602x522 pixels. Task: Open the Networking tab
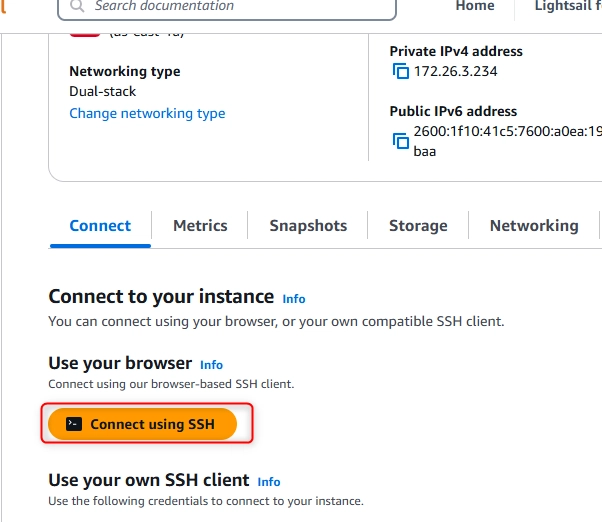(x=534, y=226)
